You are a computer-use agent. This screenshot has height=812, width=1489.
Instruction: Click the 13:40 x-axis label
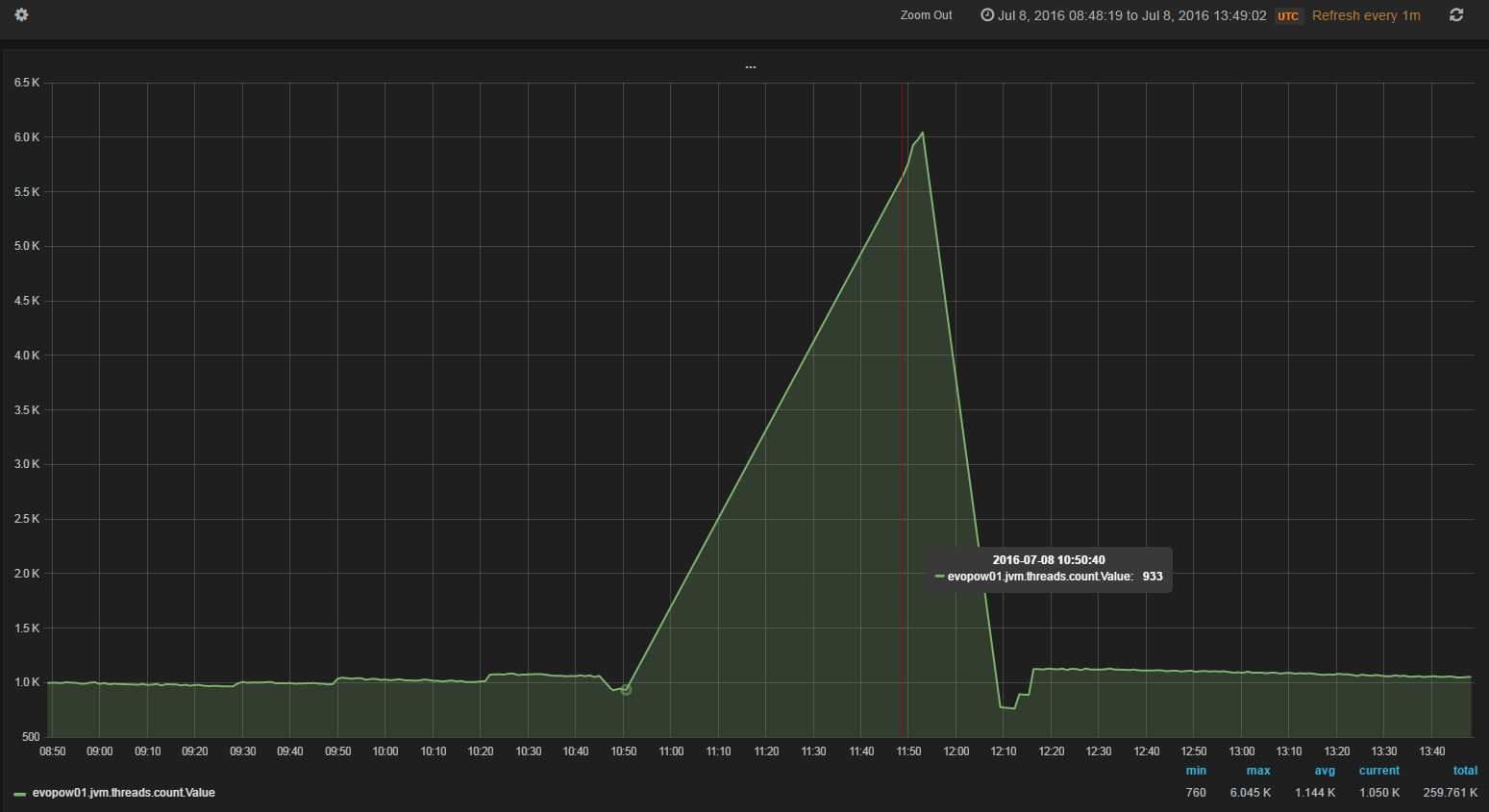tap(1432, 751)
